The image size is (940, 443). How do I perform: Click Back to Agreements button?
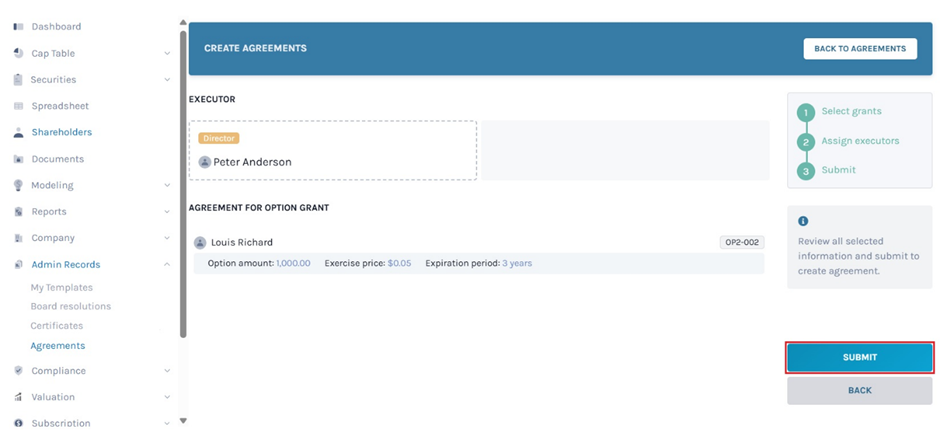(859, 48)
